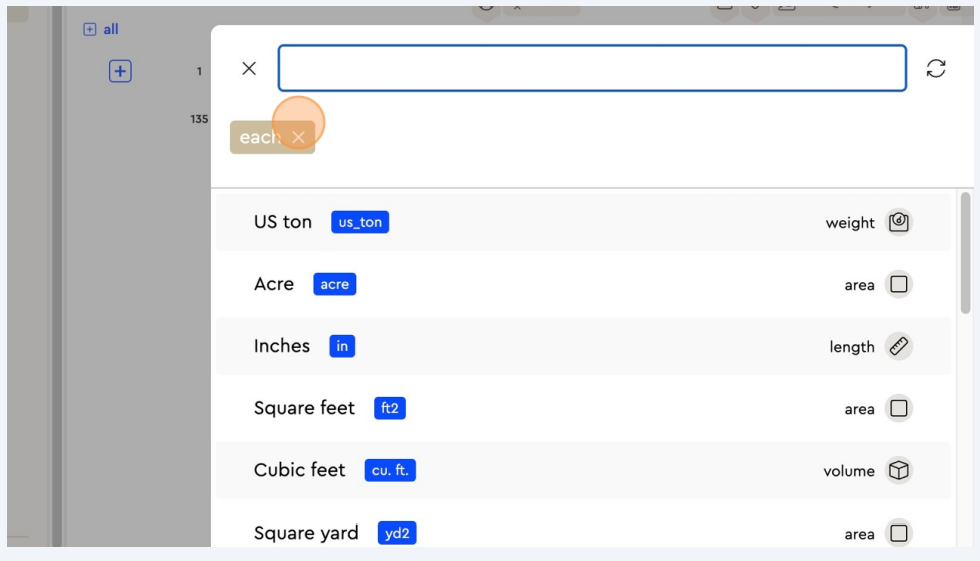The width and height of the screenshot is (980, 561).
Task: Click the area square icon for Square feet
Action: [x=898, y=408]
